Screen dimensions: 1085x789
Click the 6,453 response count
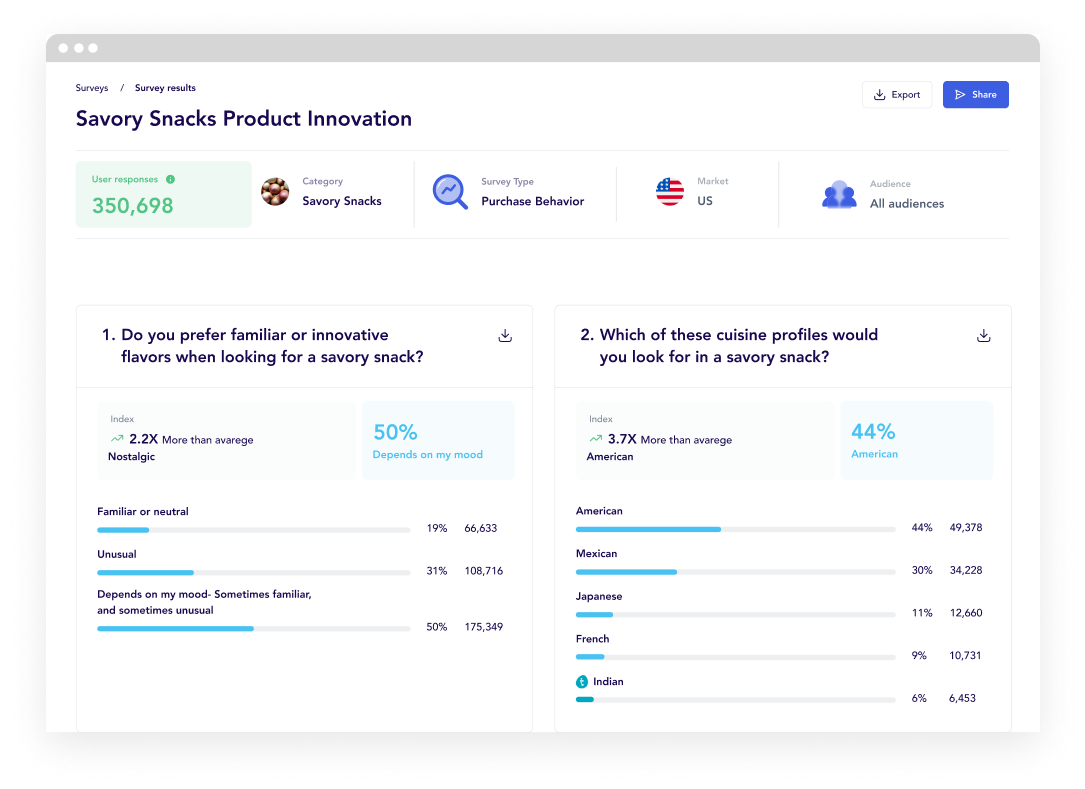point(963,698)
